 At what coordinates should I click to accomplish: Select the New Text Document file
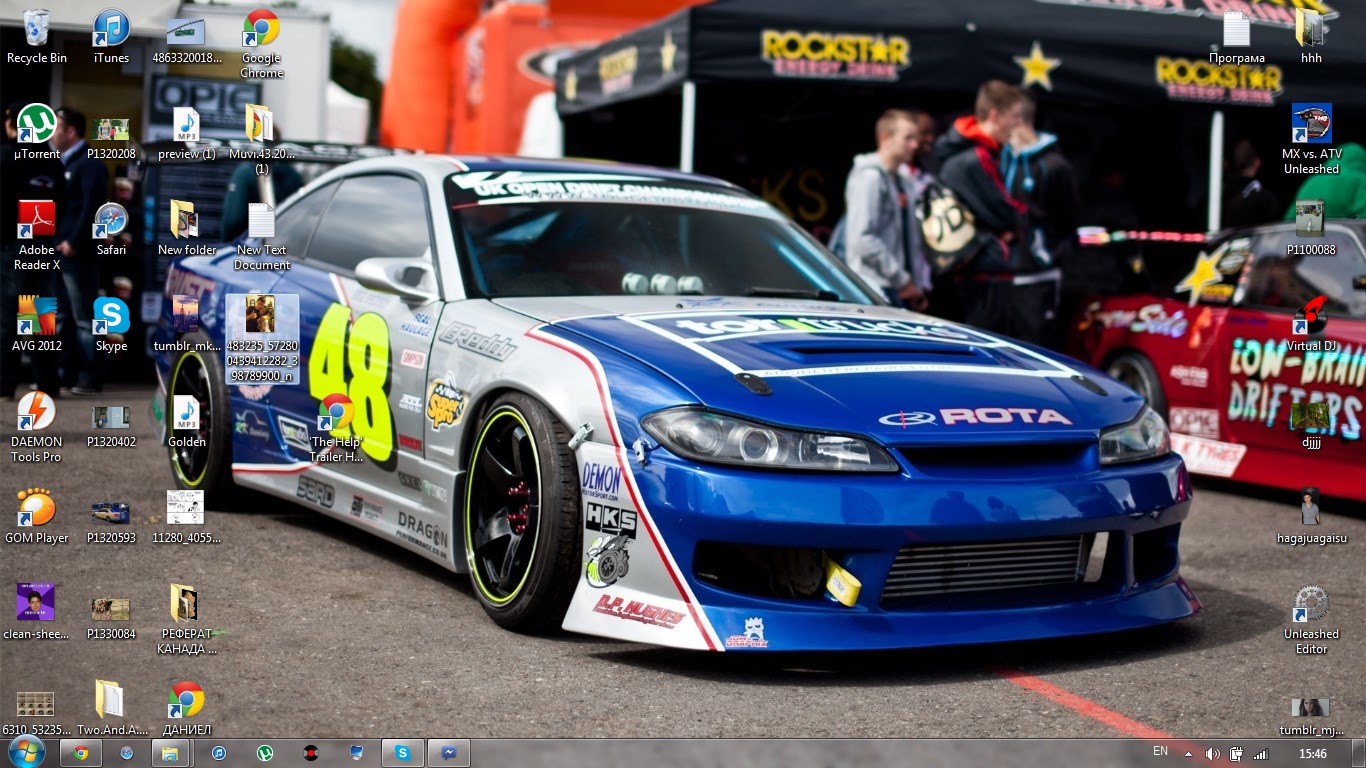pos(261,222)
